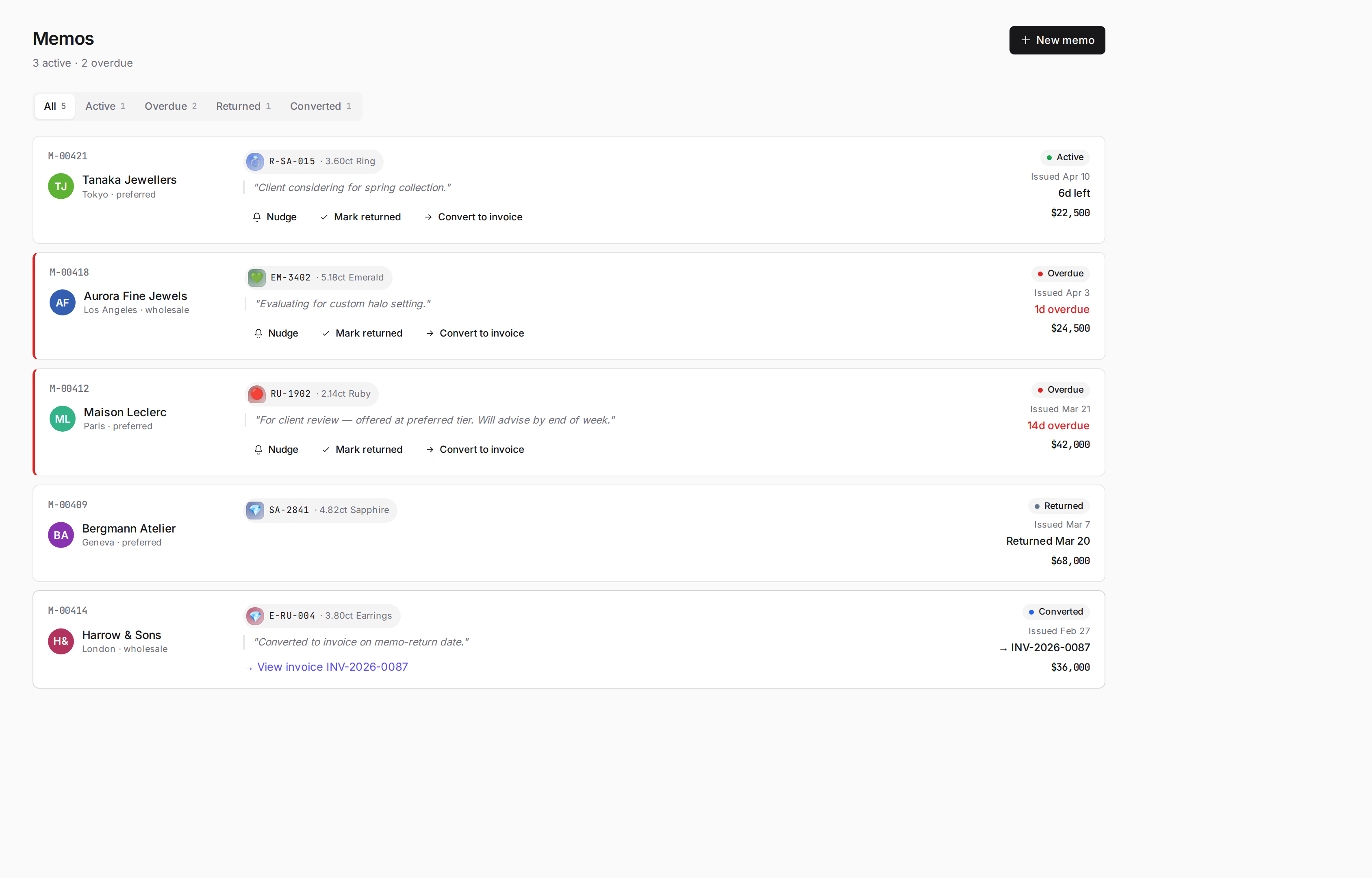The width and height of the screenshot is (1372, 878).
Task: Nudge Aurora Fine Jewels memo
Action: [276, 333]
